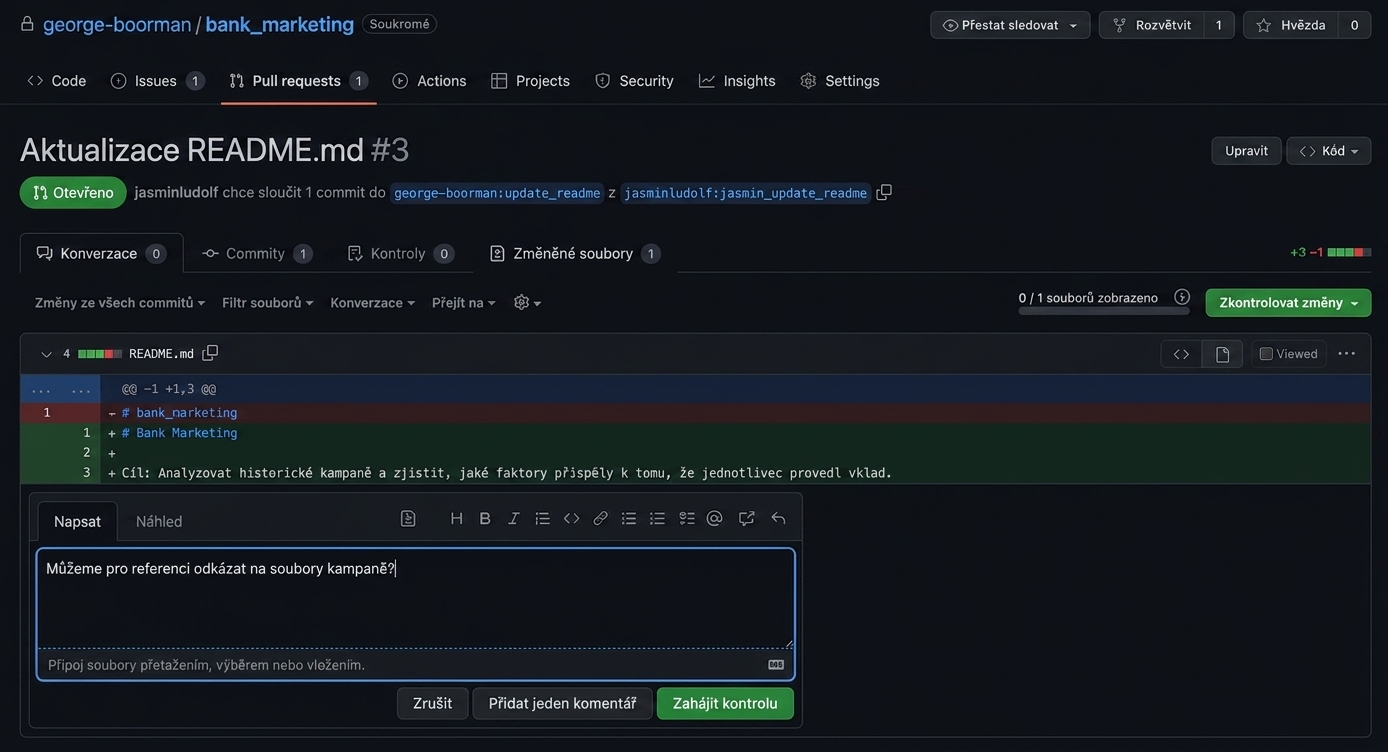Click the lock icon next to repository name
Image resolution: width=1388 pixels, height=752 pixels.
(27, 23)
